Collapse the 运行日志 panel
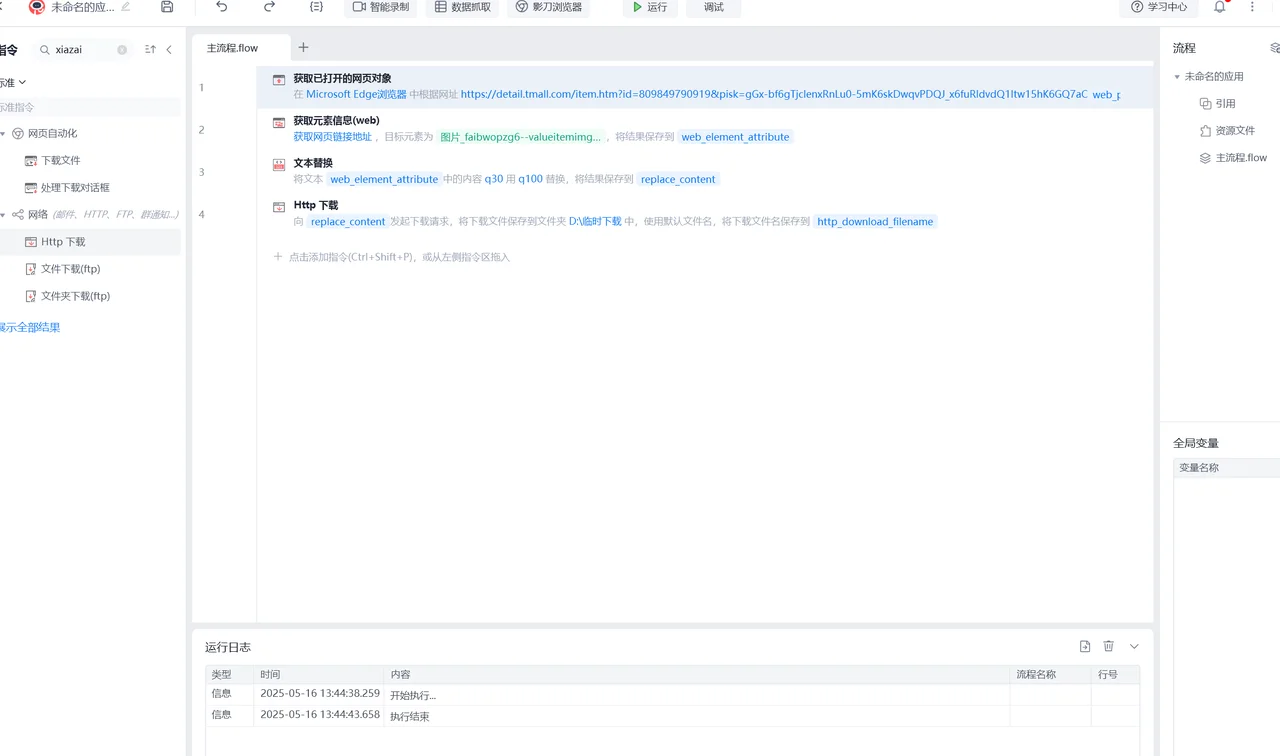This screenshot has width=1280, height=756. (1134, 647)
